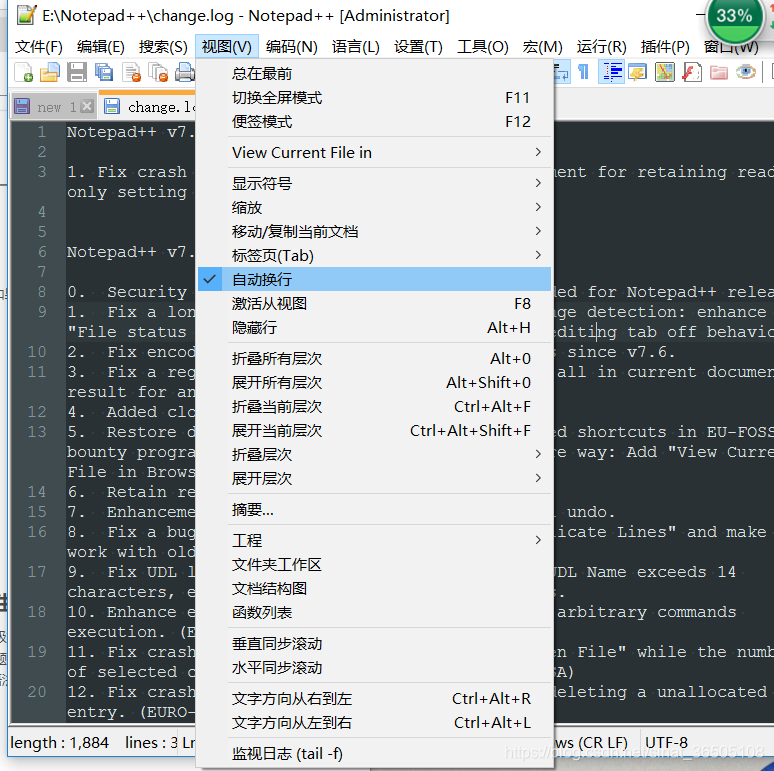The image size is (774, 771).
Task: Expand the 显示符号 submenu
Action: [374, 184]
